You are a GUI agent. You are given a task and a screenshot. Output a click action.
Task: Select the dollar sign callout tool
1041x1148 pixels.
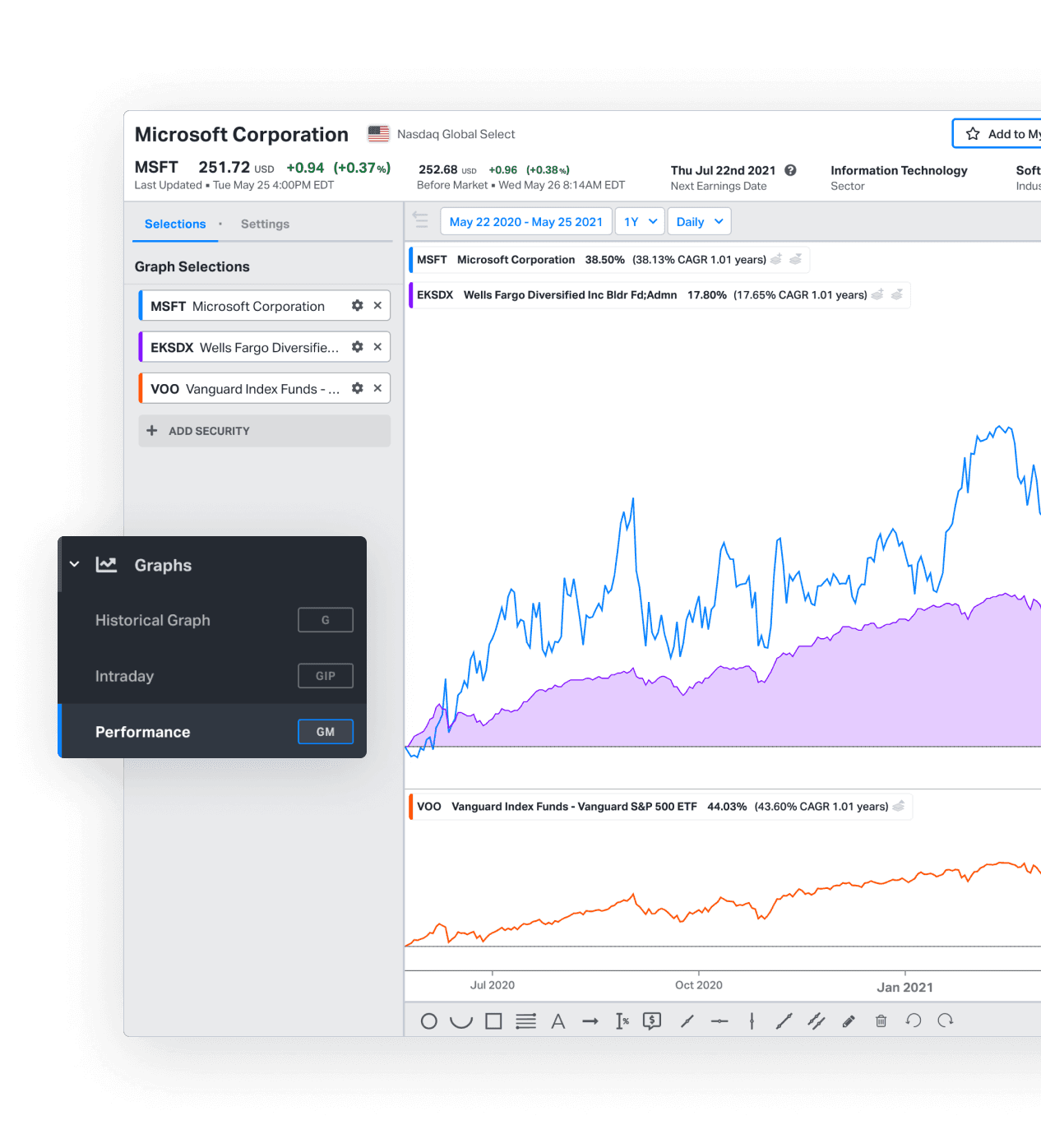[x=652, y=1021]
